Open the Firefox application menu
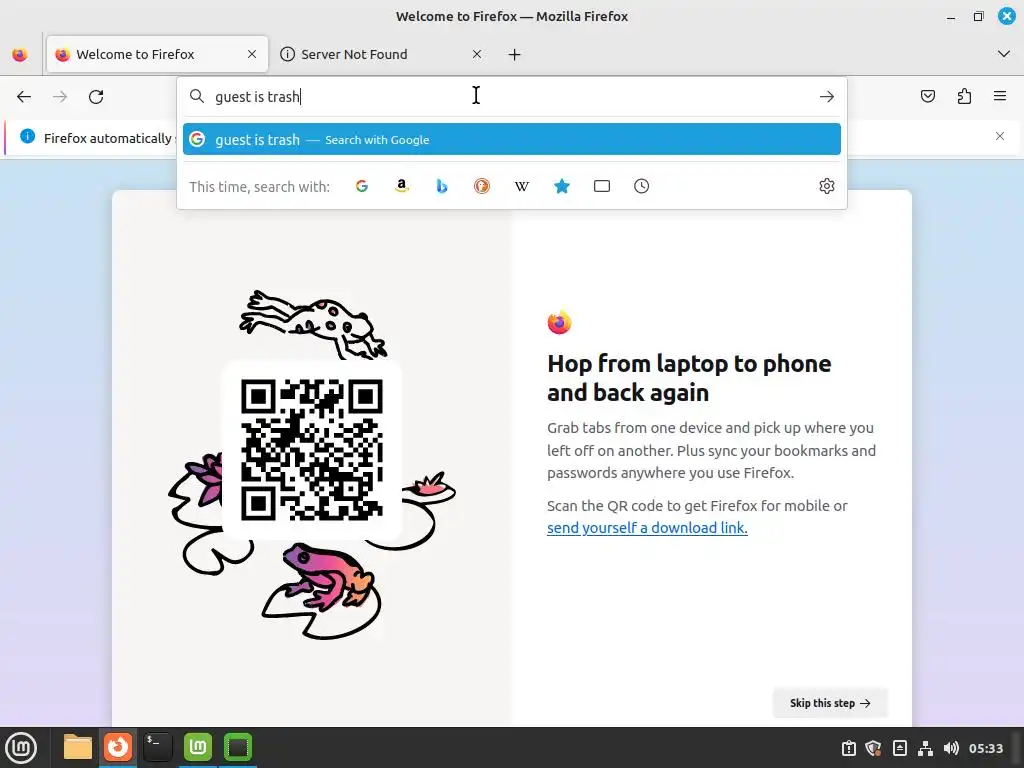 tap(1000, 97)
